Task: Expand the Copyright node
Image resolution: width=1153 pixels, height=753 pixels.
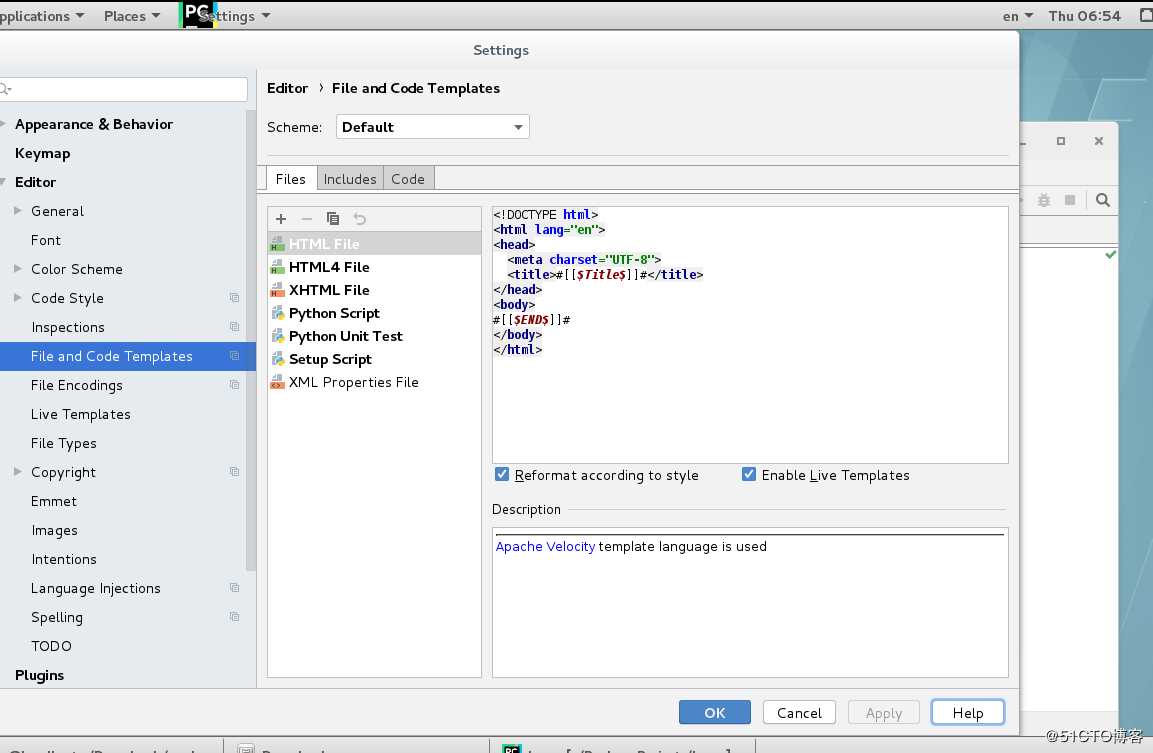Action: [18, 471]
